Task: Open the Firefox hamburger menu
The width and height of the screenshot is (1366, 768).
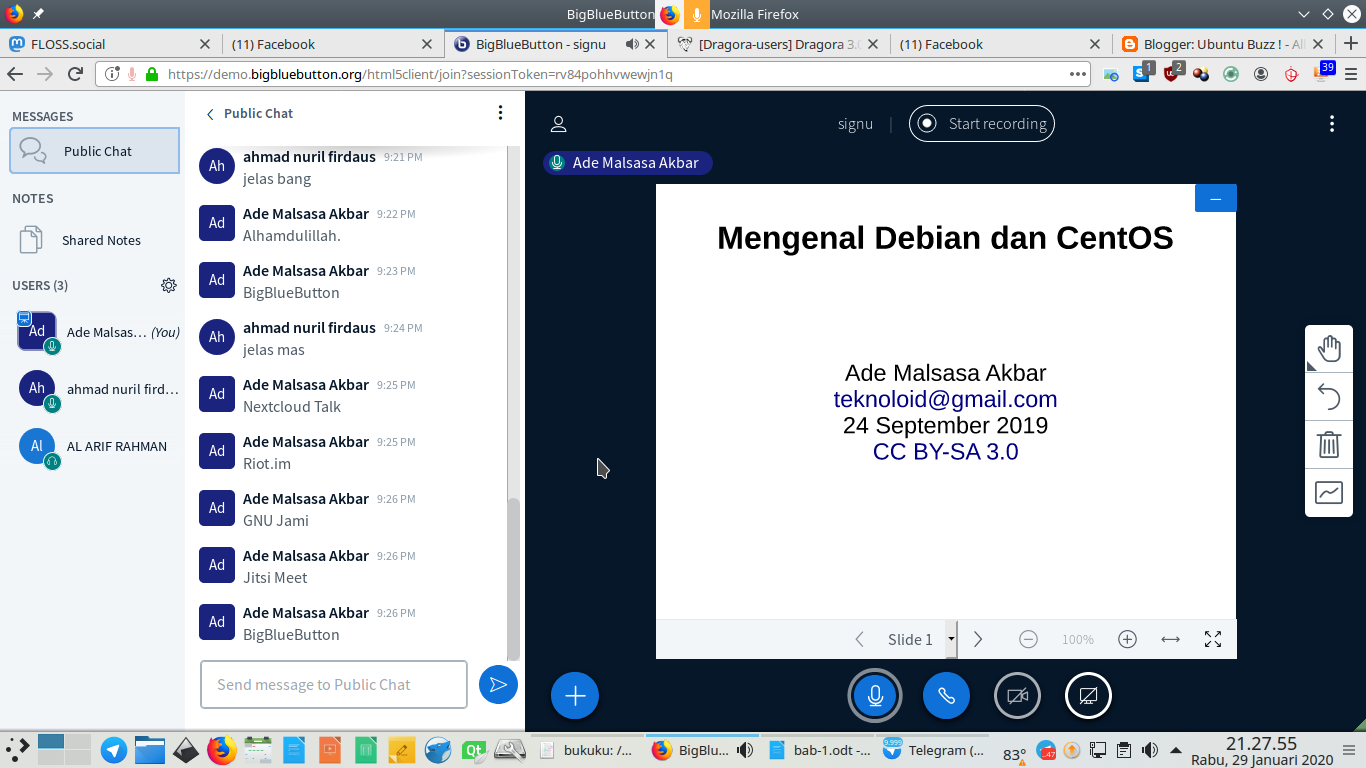Action: 1351,74
